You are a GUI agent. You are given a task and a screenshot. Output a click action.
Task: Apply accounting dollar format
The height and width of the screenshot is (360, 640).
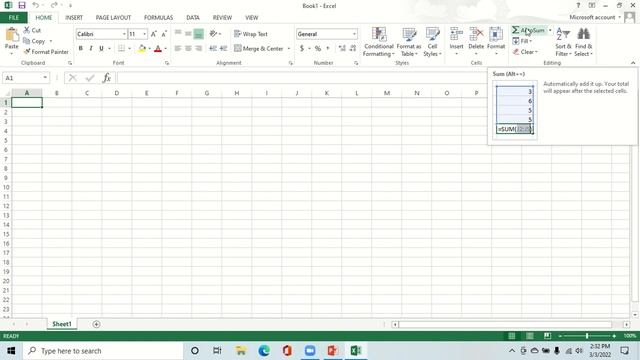[302, 48]
